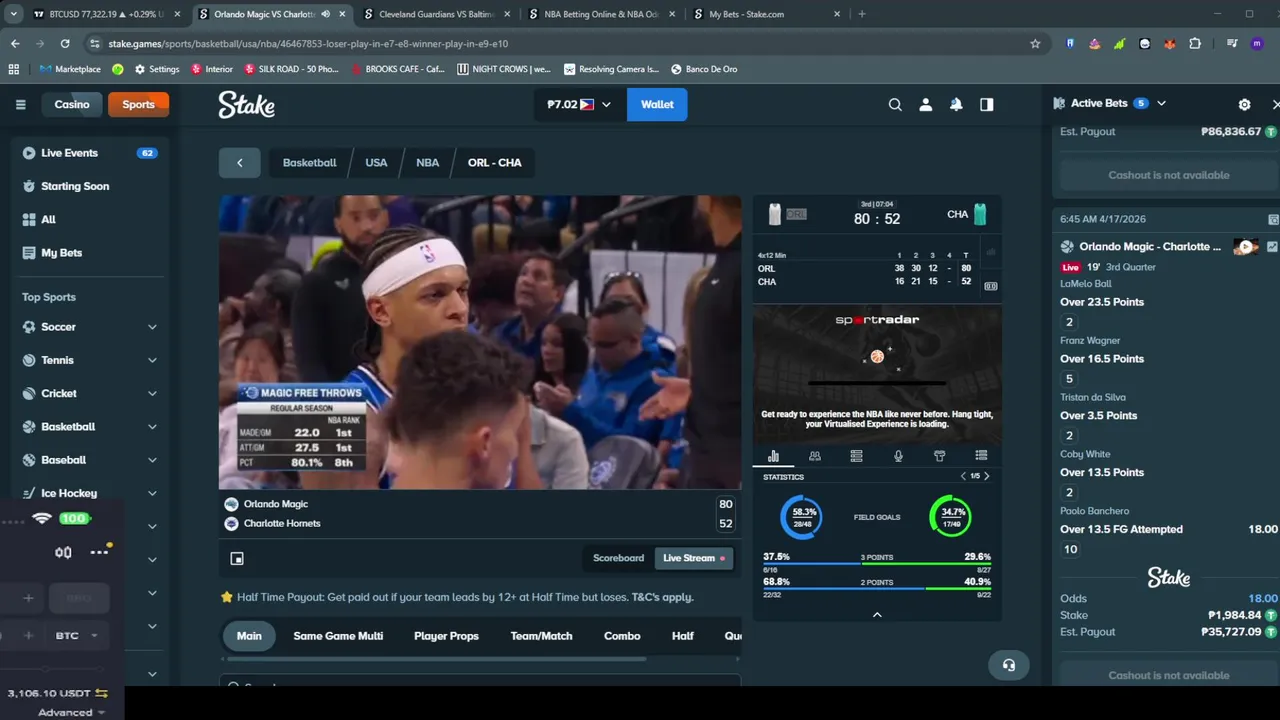This screenshot has width=1280, height=720.
Task: Click the browser address bar URL
Action: [308, 44]
